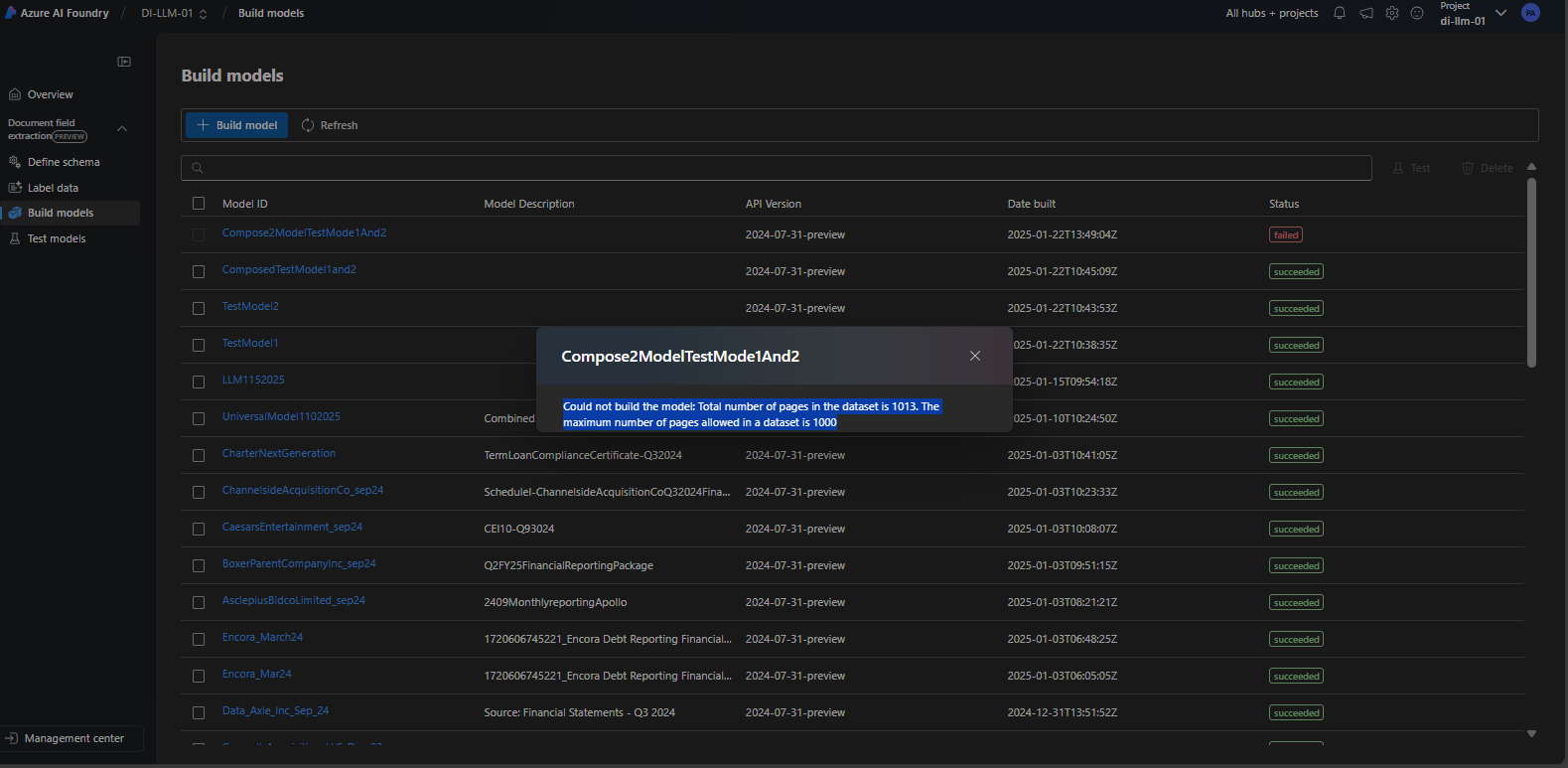The height and width of the screenshot is (768, 1568).
Task: Click the Overview home icon
Action: tap(15, 94)
